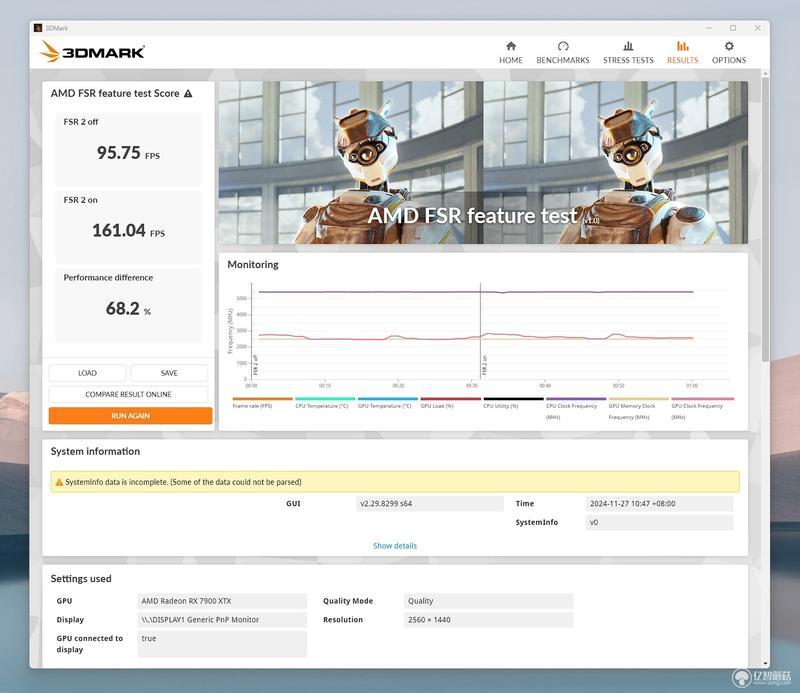Image resolution: width=800 pixels, height=693 pixels.
Task: Open the Home tab icon
Action: tap(511, 46)
